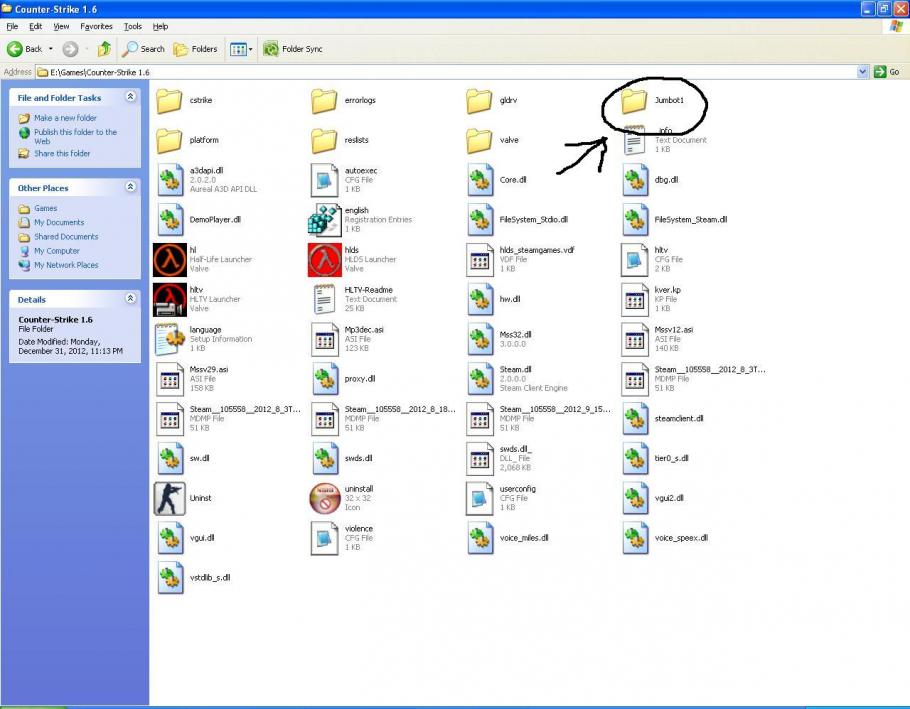Select the HLTV-Readme text document
Image resolution: width=910 pixels, height=709 pixels.
point(324,299)
